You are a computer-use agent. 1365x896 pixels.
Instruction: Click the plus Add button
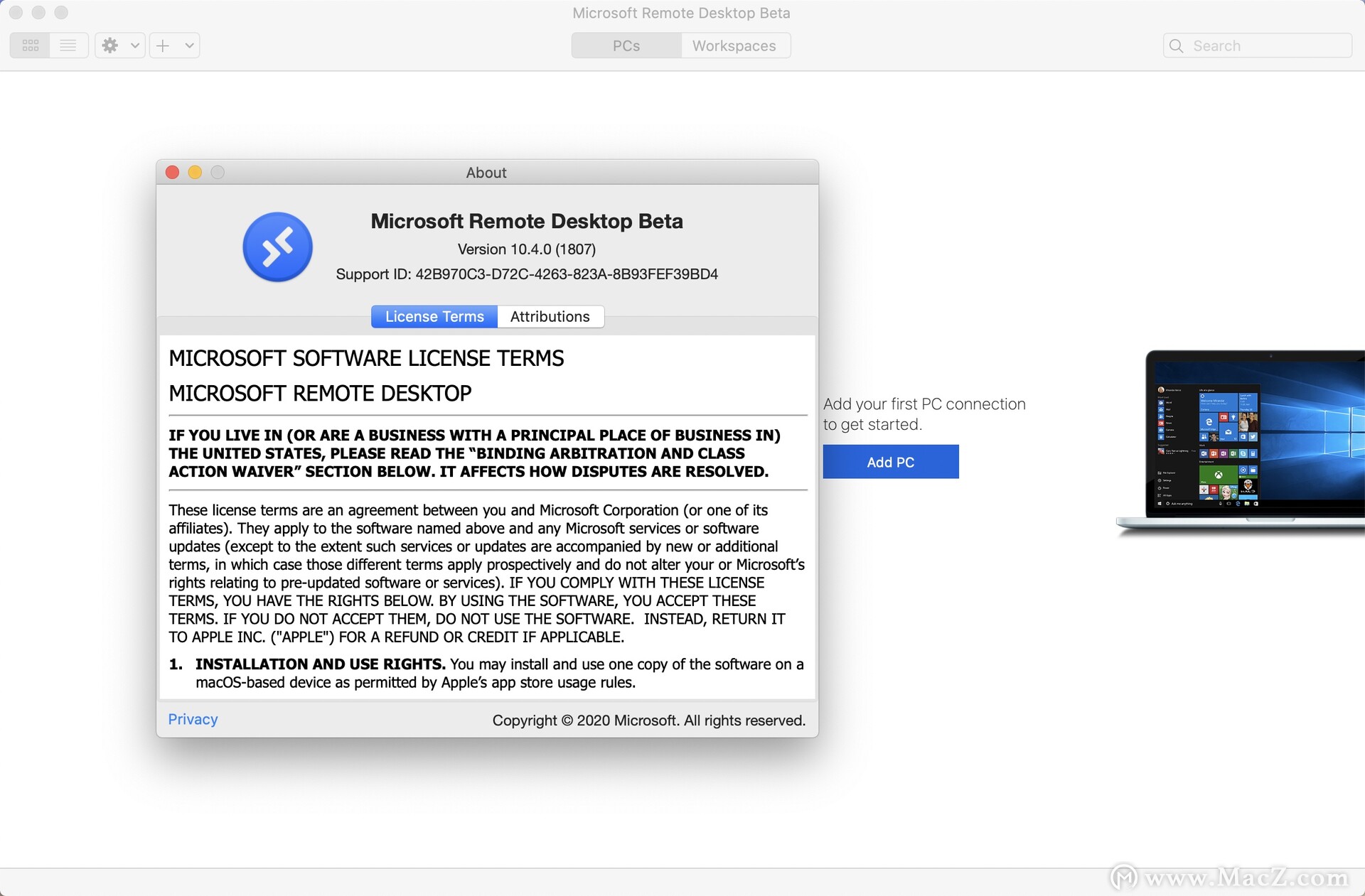164,45
